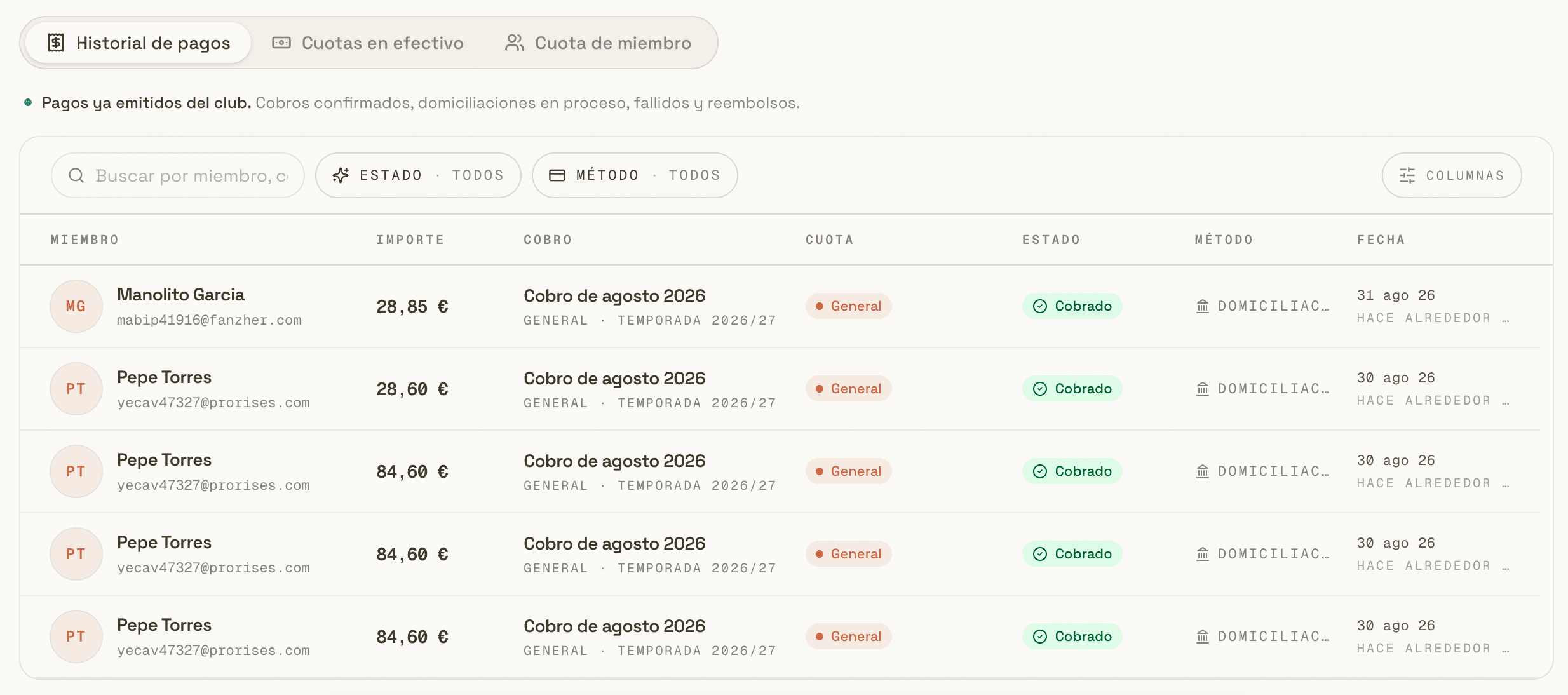Image resolution: width=1568 pixels, height=695 pixels.
Task: Click the magnifier search icon
Action: tap(76, 175)
